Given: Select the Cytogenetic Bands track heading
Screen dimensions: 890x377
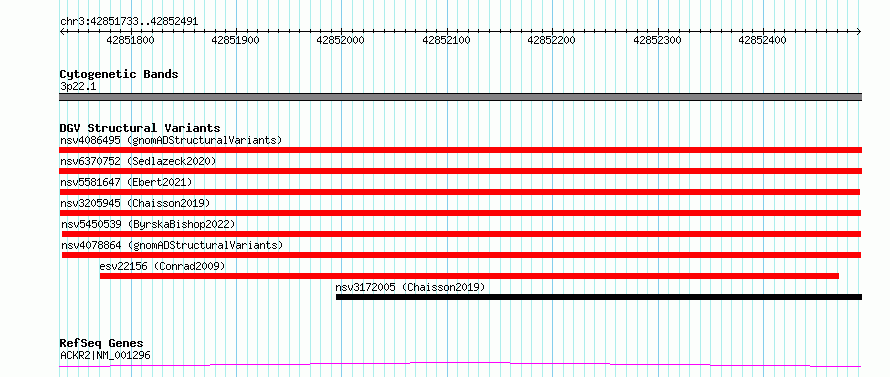Looking at the screenshot, I should pos(119,74).
